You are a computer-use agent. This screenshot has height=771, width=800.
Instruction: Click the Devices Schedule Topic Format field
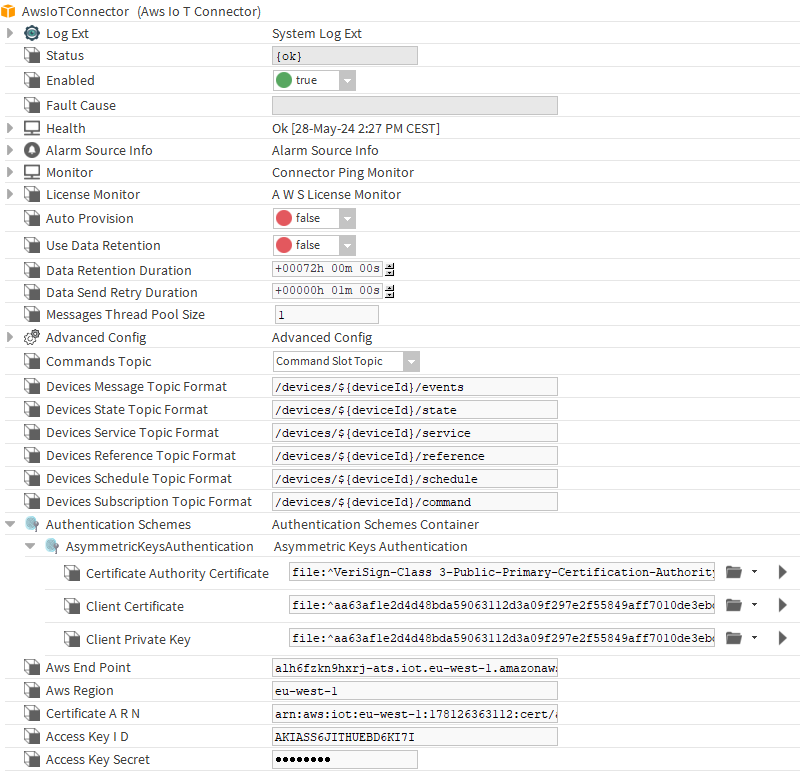415,479
